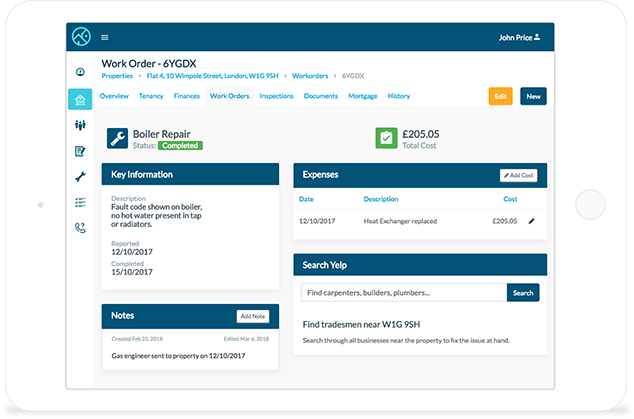Click the note about gas engineer
Screen dimensions: 634x419
tap(178, 356)
